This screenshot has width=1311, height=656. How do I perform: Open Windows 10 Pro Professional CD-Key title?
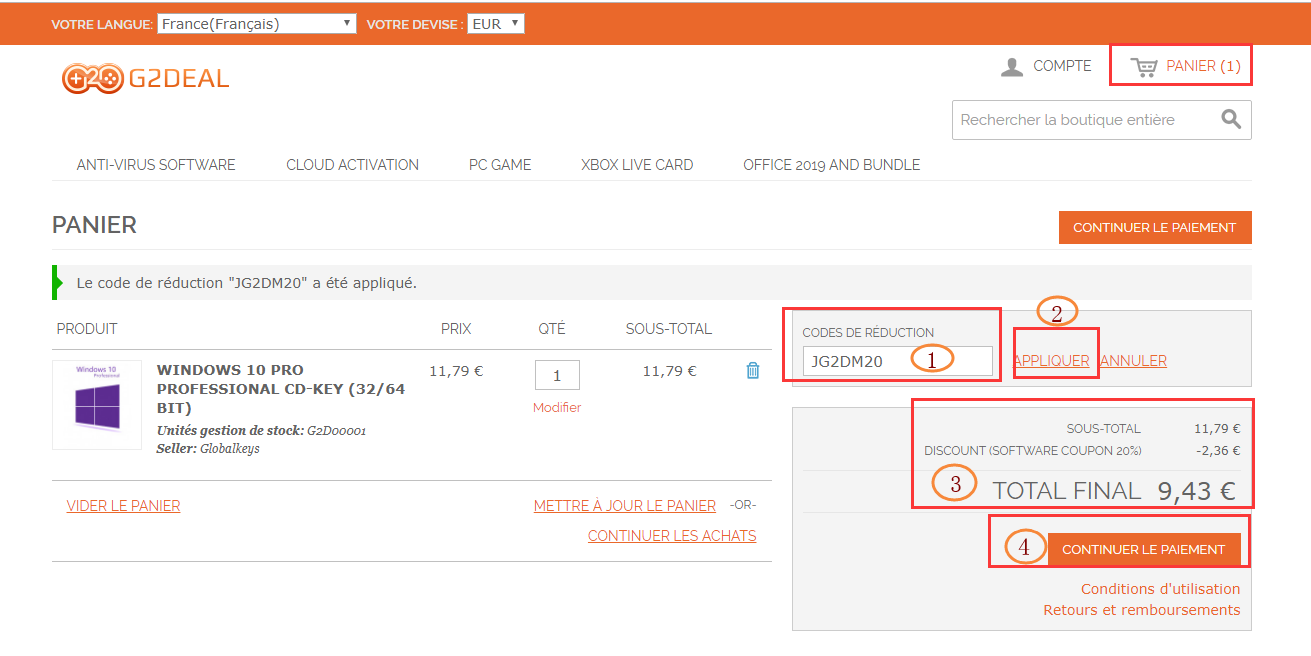pos(281,389)
